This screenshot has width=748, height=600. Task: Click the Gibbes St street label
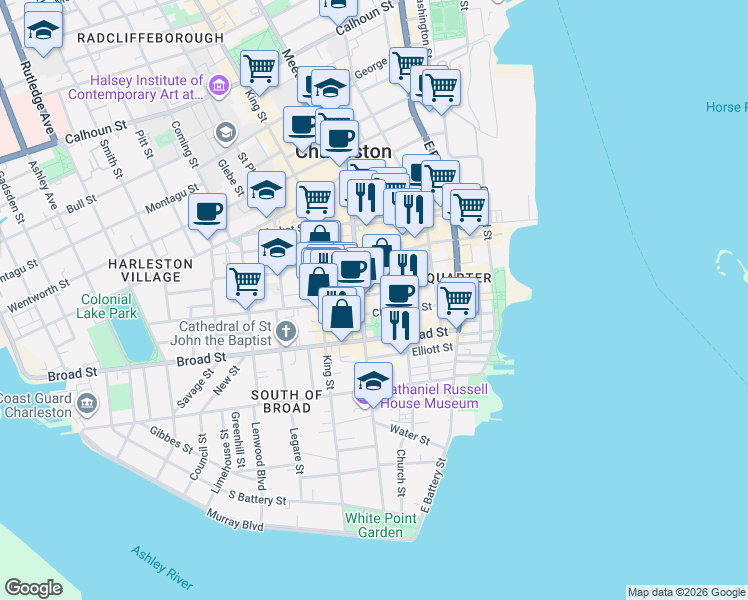171,440
